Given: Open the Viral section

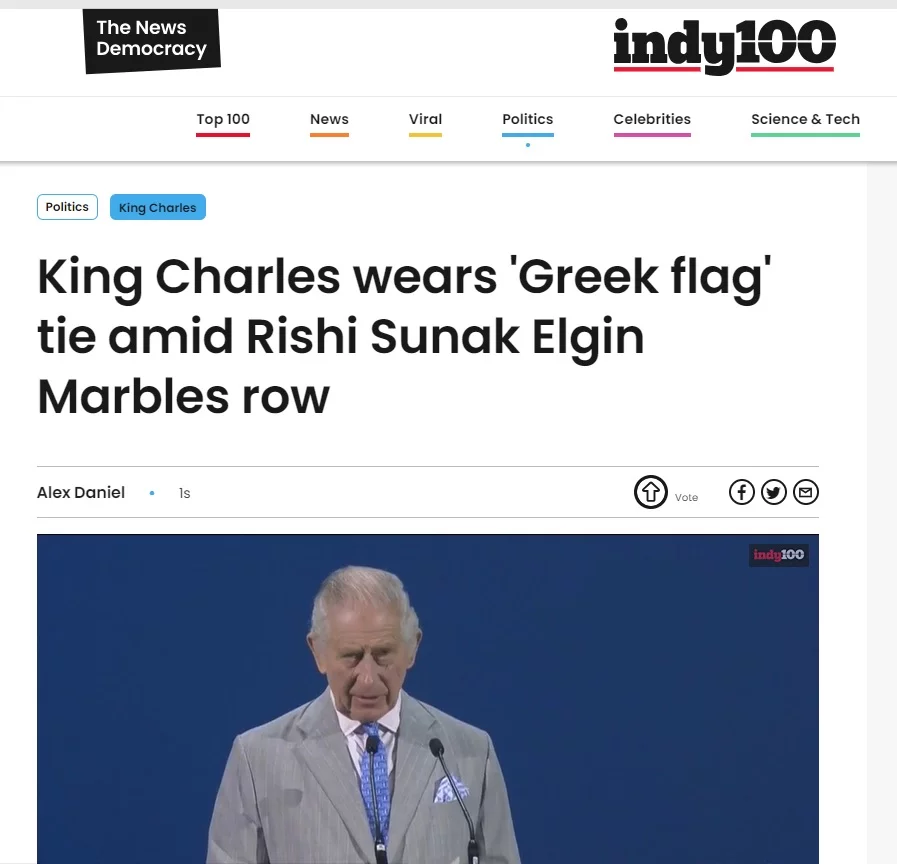Looking at the screenshot, I should click(x=425, y=119).
